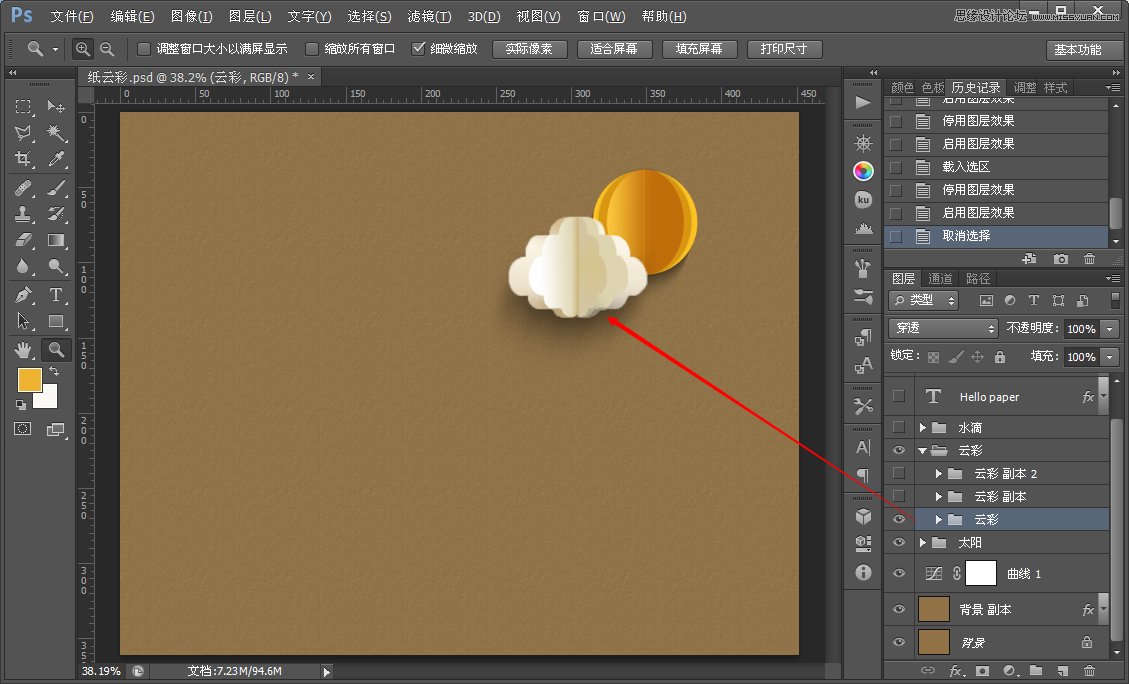The height and width of the screenshot is (684, 1129).
Task: Show the Hello paper text layer
Action: coord(899,397)
